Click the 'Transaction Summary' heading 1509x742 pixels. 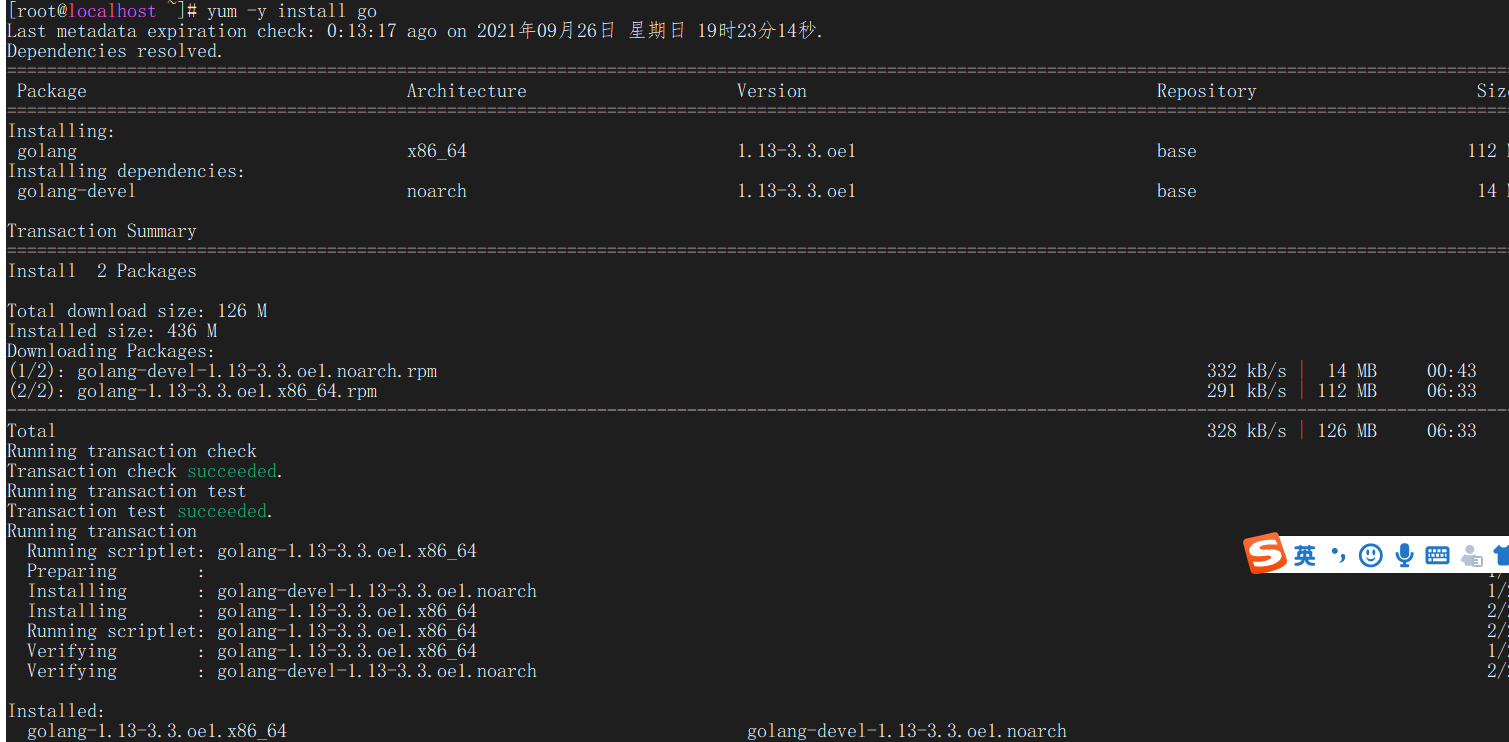(102, 231)
